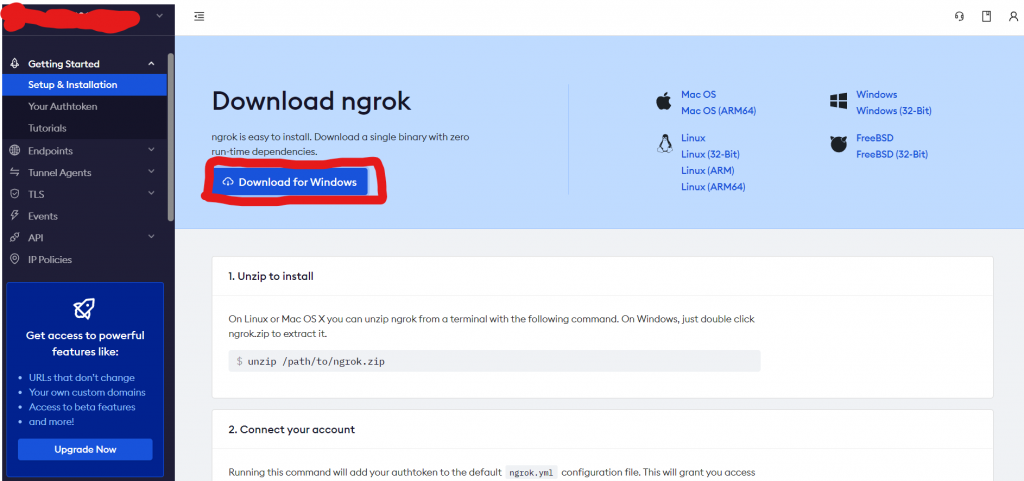Click the FreeBSD daemon icon

(x=839, y=144)
